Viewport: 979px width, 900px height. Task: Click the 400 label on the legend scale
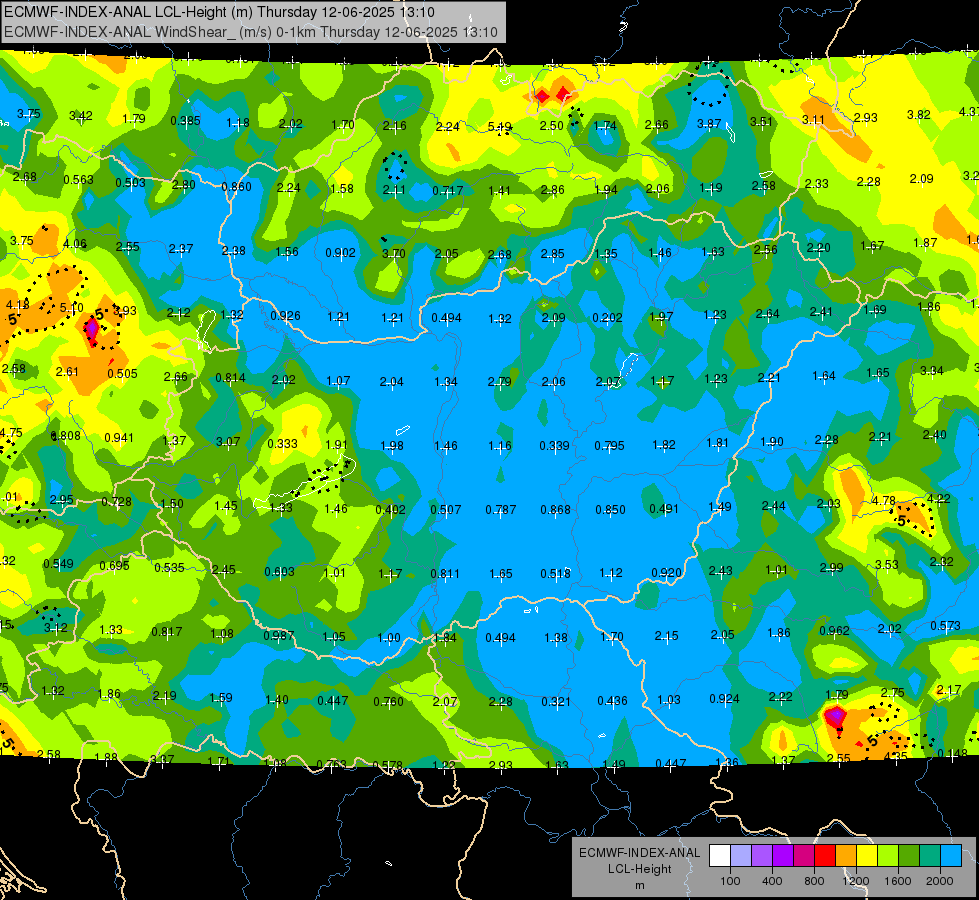tap(772, 881)
